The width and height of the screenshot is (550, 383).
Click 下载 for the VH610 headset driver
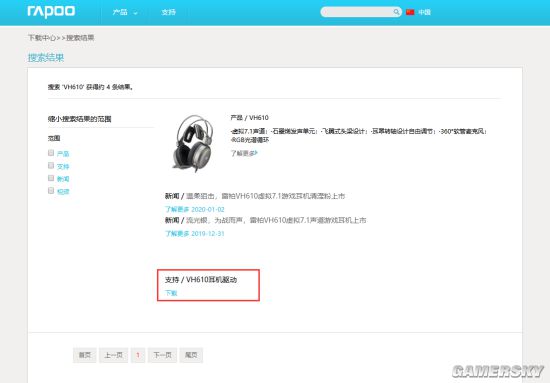(171, 293)
